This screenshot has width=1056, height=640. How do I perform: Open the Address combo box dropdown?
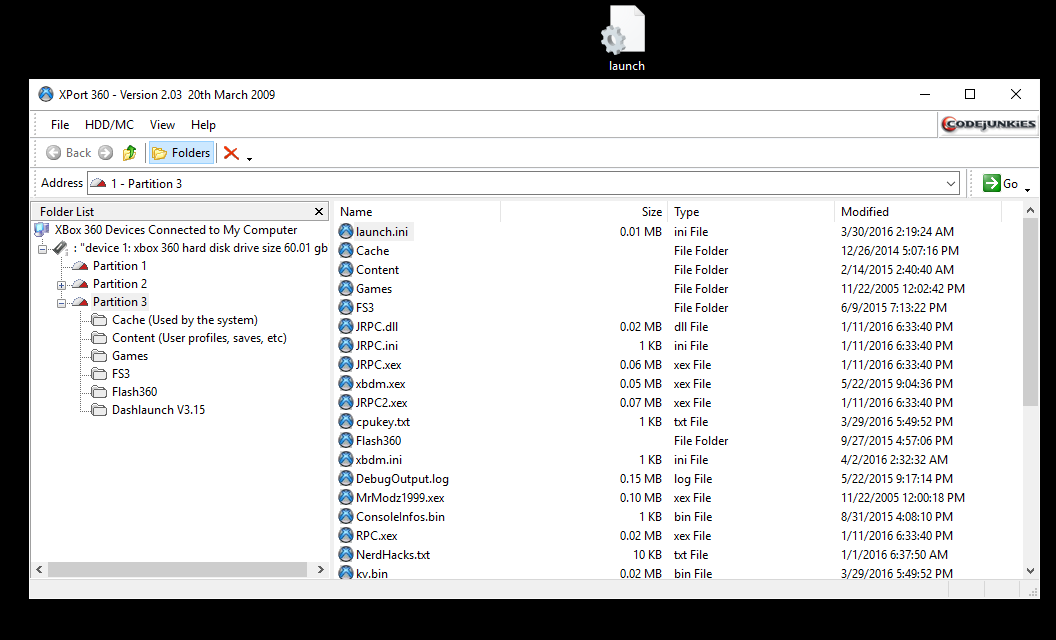pos(950,183)
